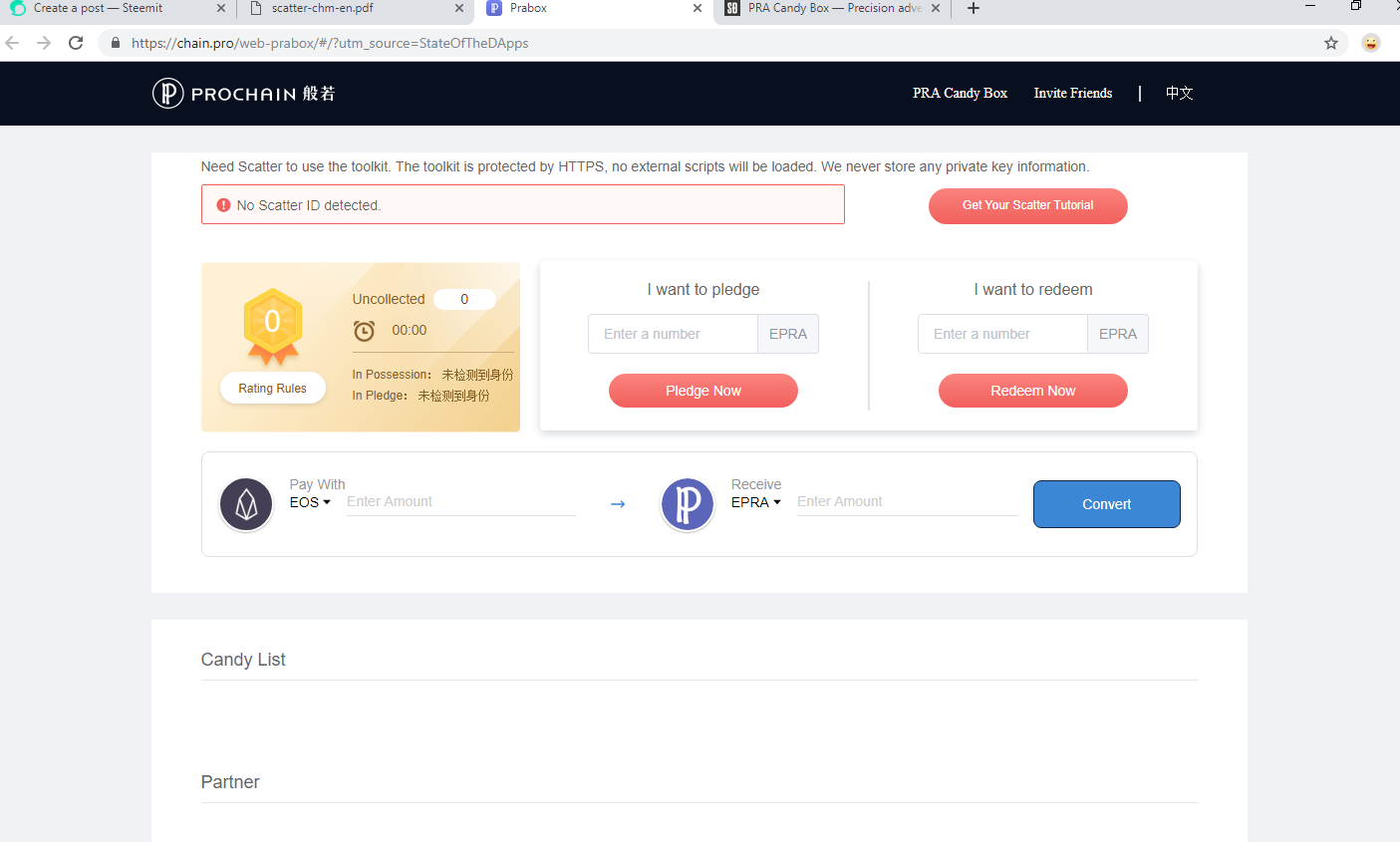Click the browser back arrow

pos(12,43)
